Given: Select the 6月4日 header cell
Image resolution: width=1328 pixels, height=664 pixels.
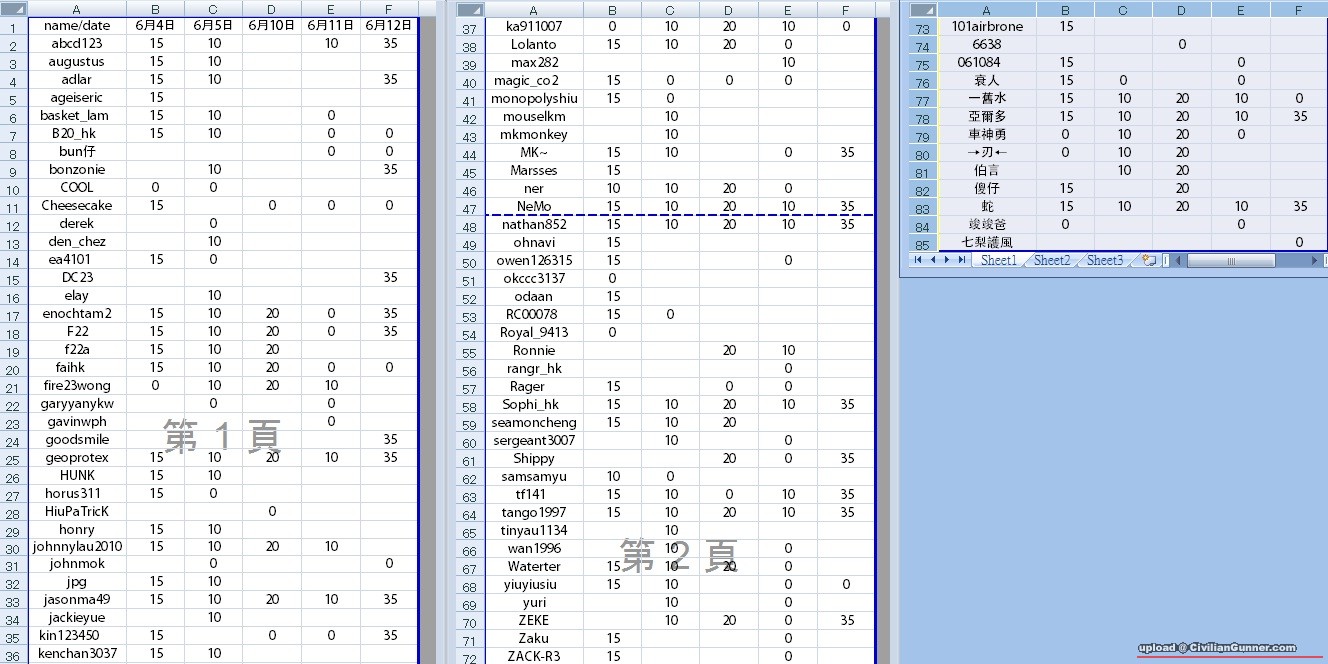Looking at the screenshot, I should [x=156, y=25].
